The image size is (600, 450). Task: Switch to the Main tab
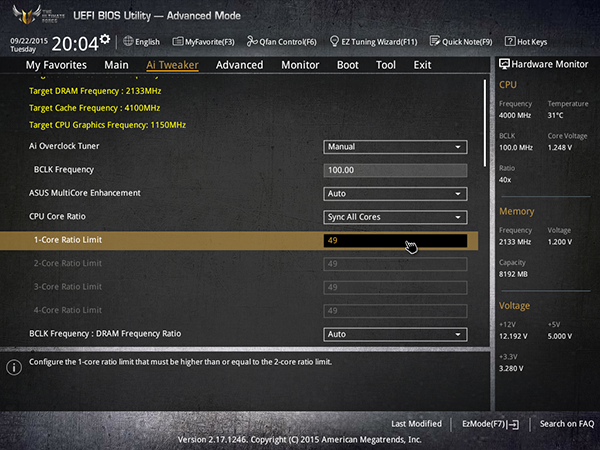pos(116,65)
